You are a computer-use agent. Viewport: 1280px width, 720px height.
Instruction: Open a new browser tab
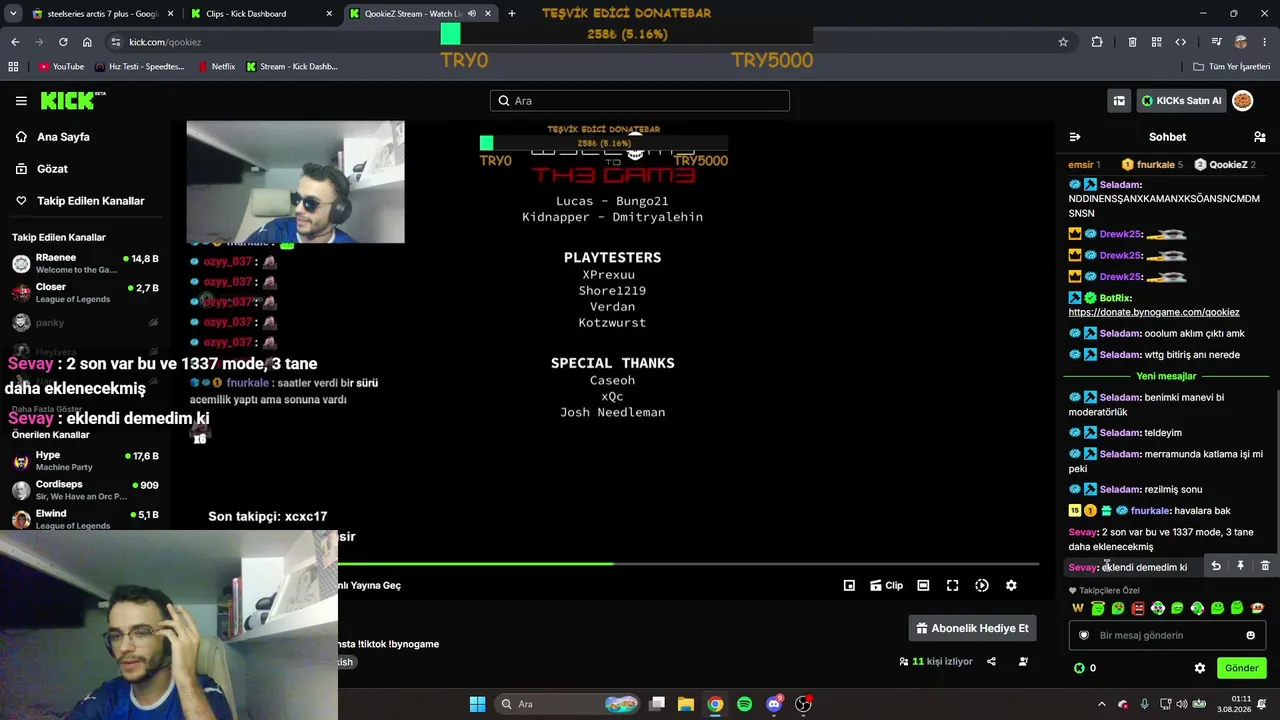[x=512, y=14]
